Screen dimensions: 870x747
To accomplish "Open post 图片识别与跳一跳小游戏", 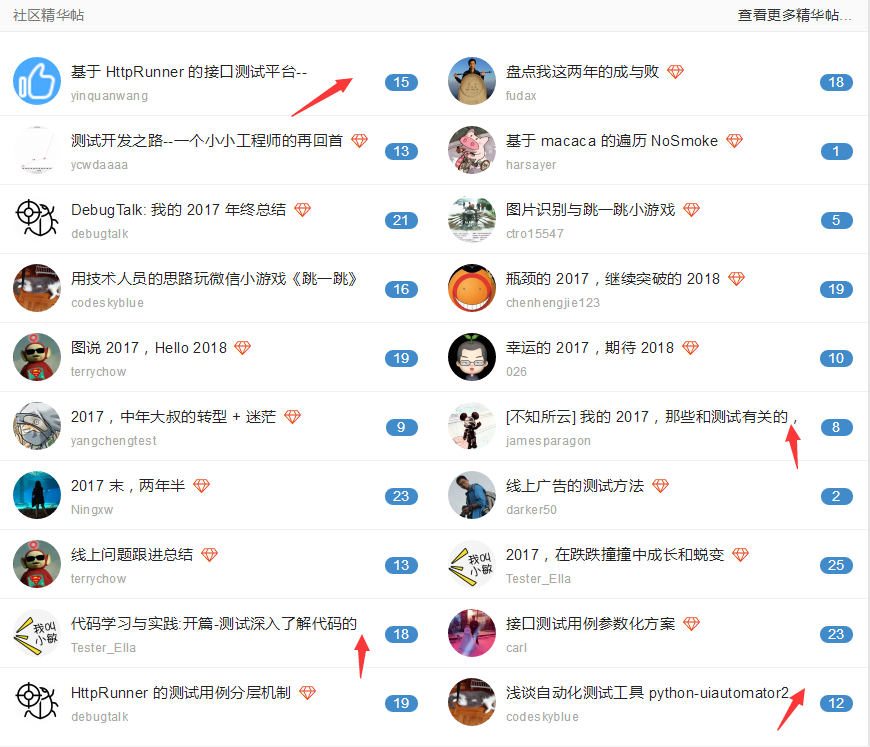I will (590, 210).
